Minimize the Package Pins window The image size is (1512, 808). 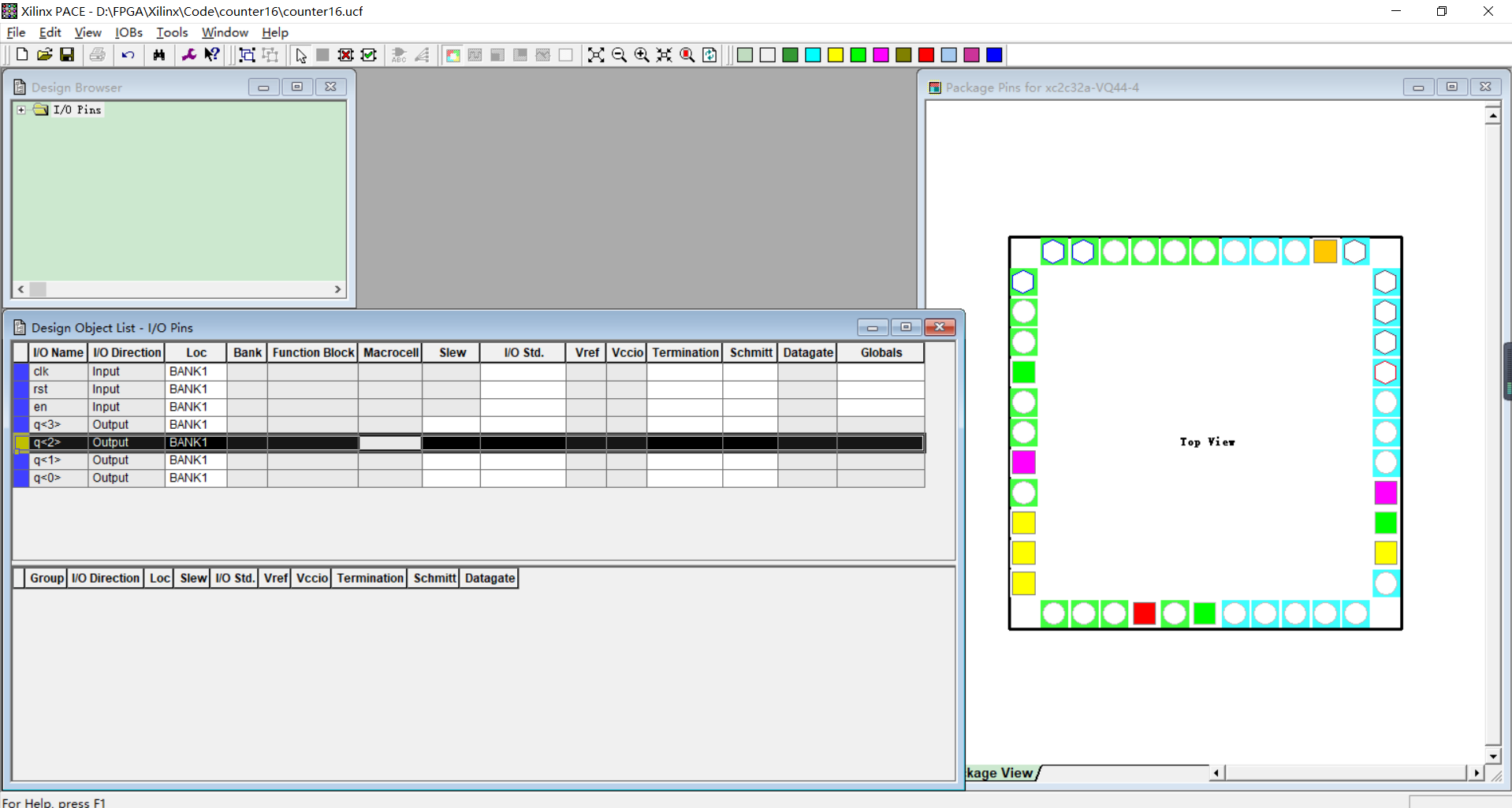click(x=1418, y=87)
